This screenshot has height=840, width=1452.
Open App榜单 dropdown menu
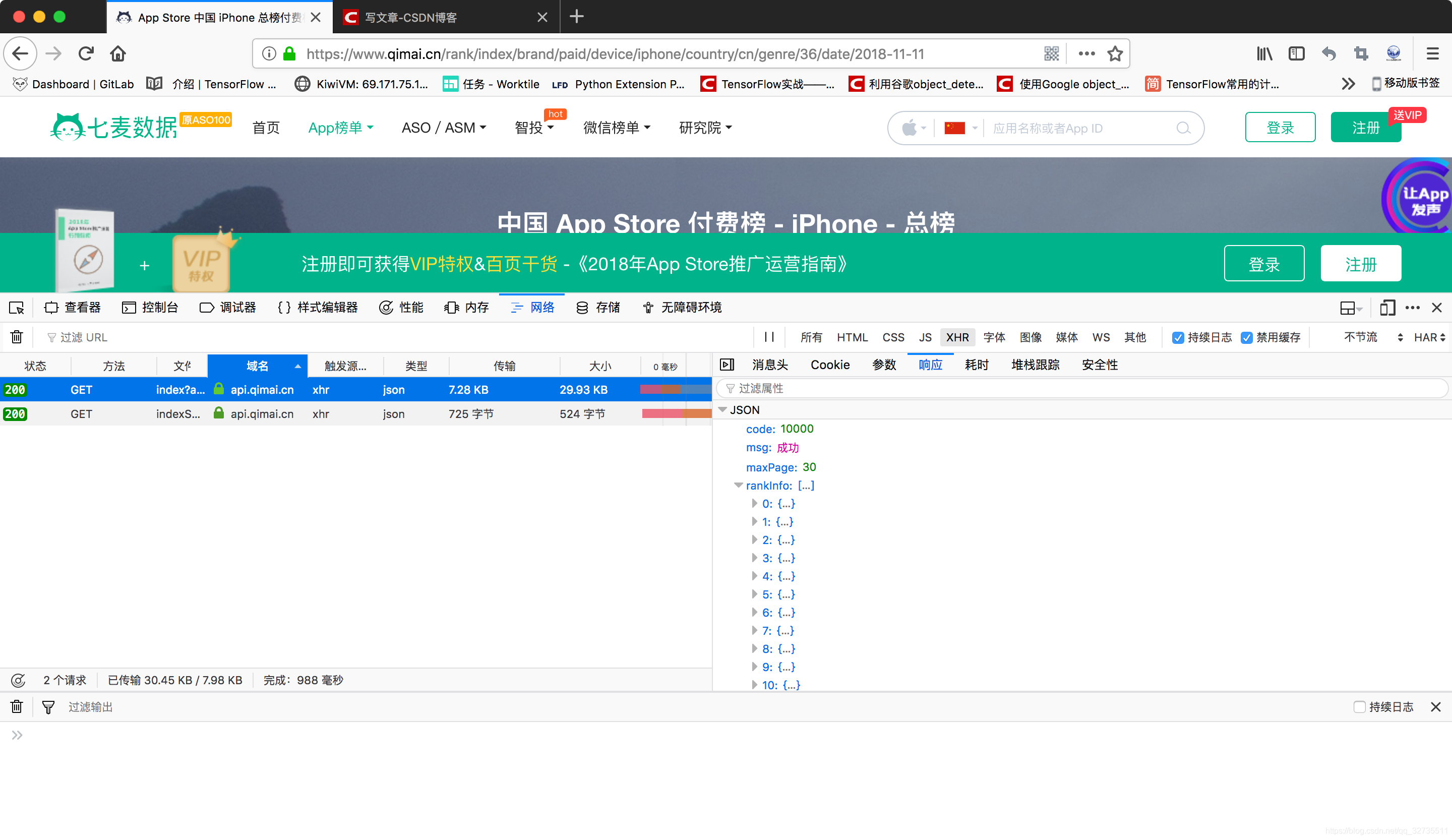[x=340, y=128]
